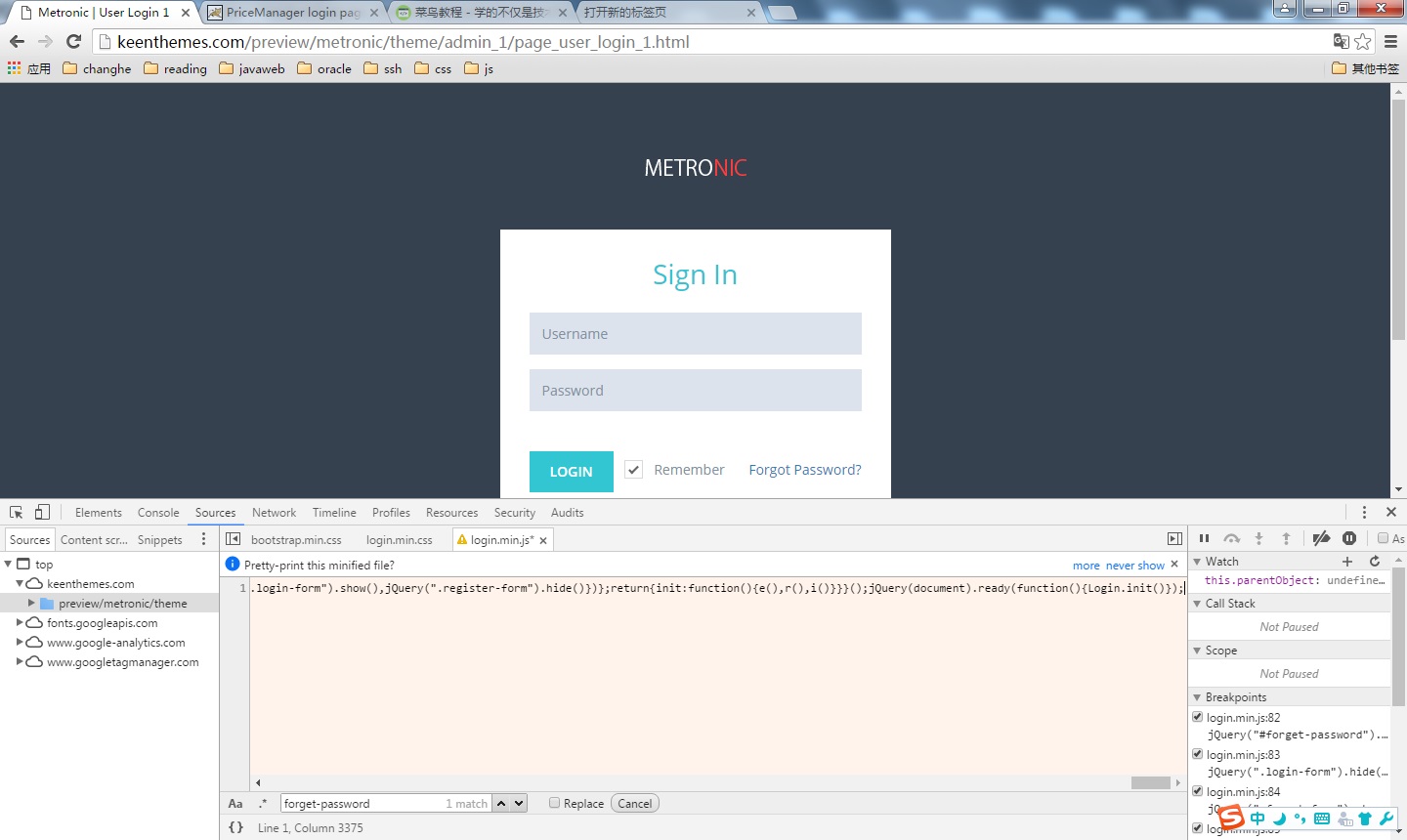Toggle case-sensitive search Aa
Screen dimensions: 1407x840
click(235, 803)
